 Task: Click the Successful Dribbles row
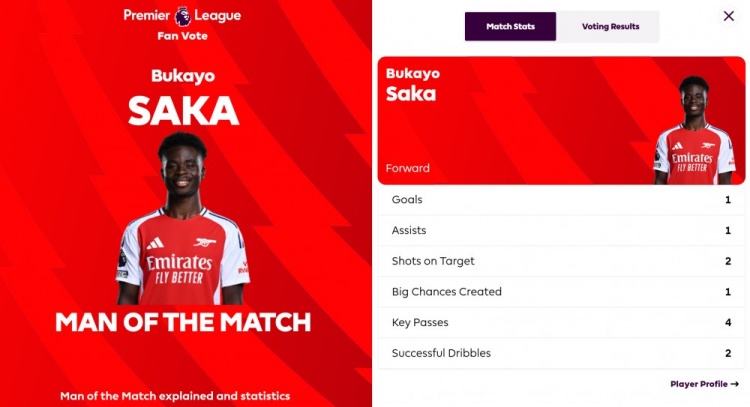561,353
